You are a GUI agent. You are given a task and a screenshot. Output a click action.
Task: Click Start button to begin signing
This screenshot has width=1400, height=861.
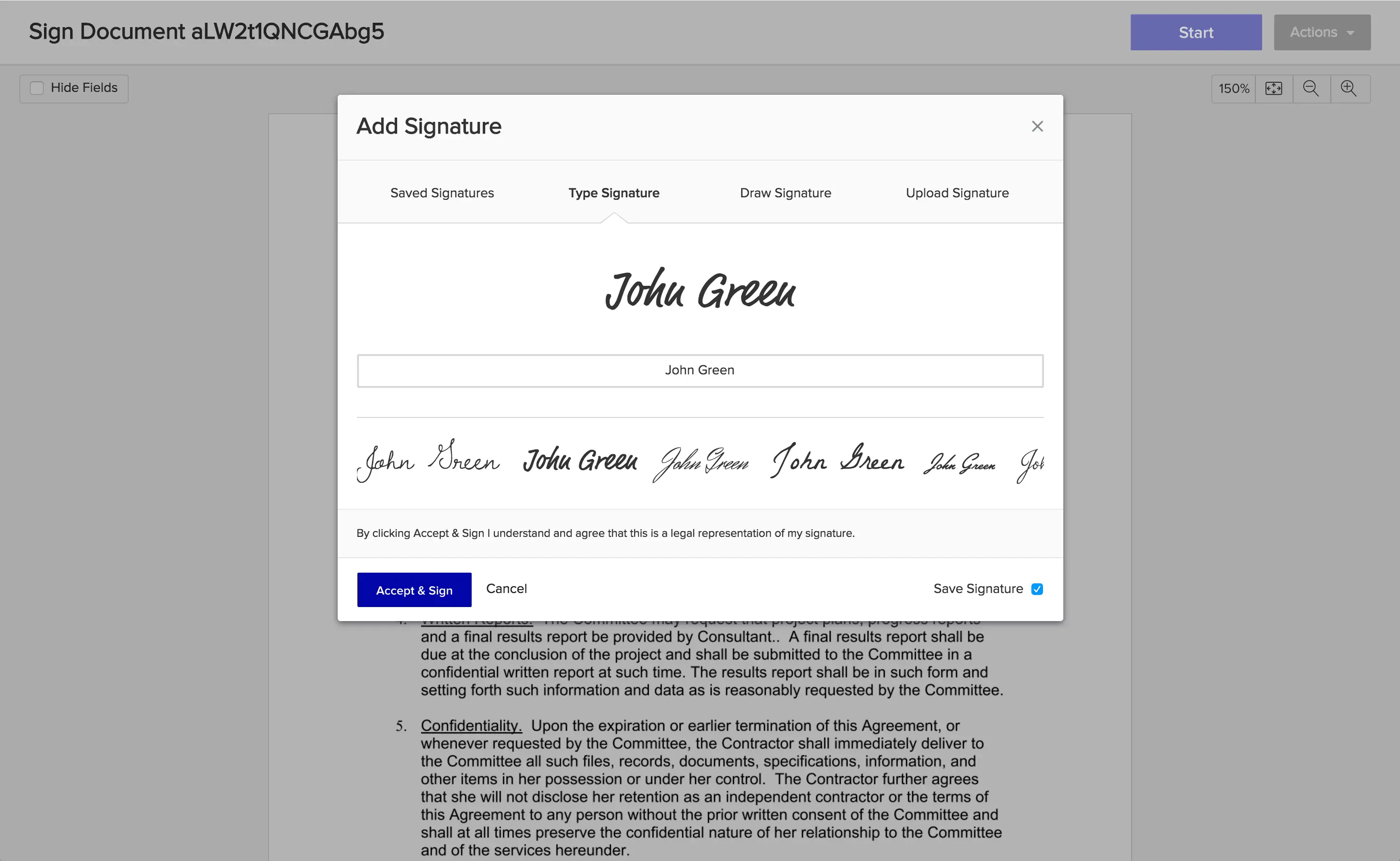click(1196, 32)
